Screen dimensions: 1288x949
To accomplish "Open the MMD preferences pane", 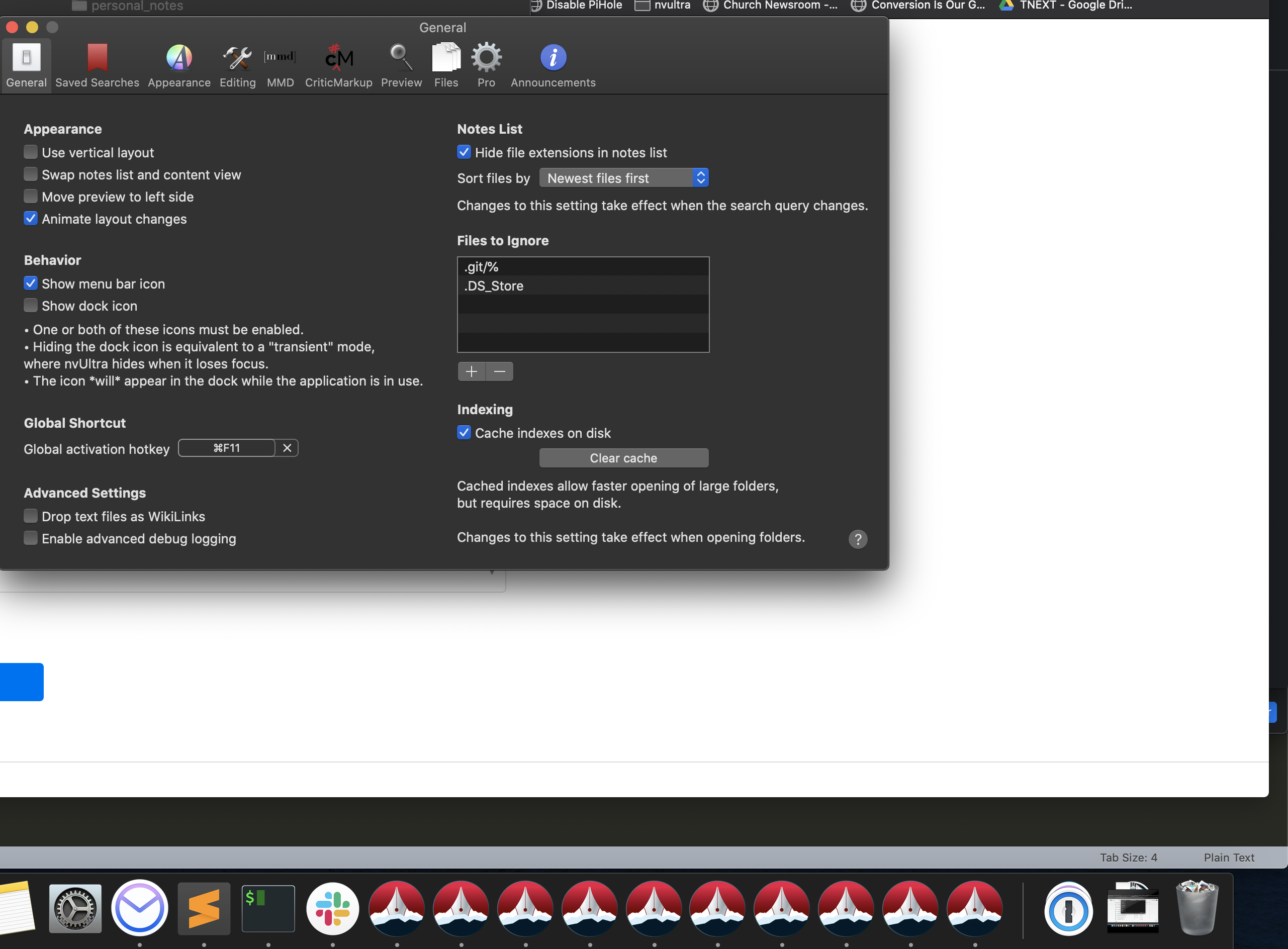I will tap(280, 65).
